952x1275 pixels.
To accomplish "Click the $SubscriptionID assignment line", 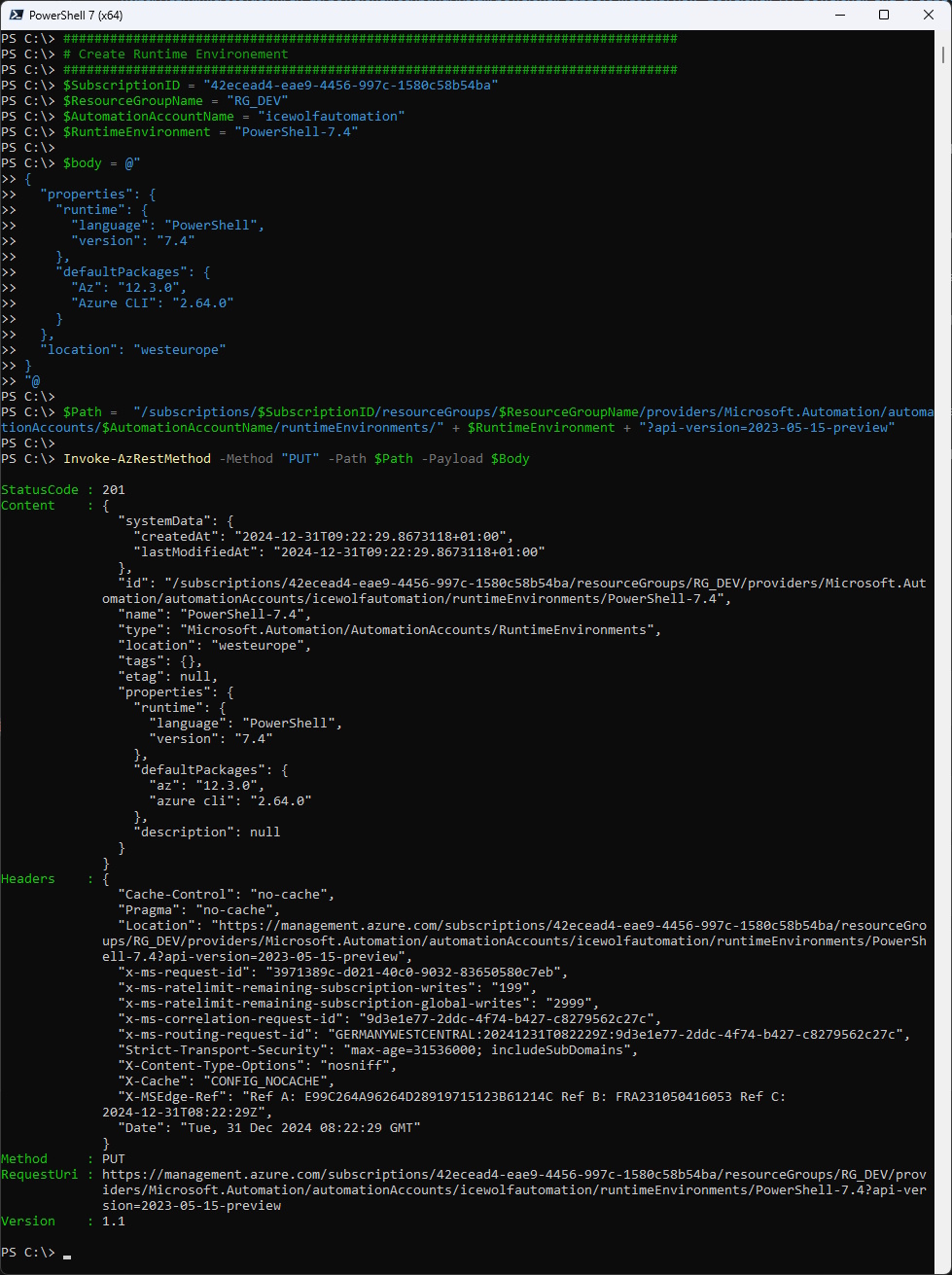I will click(281, 86).
